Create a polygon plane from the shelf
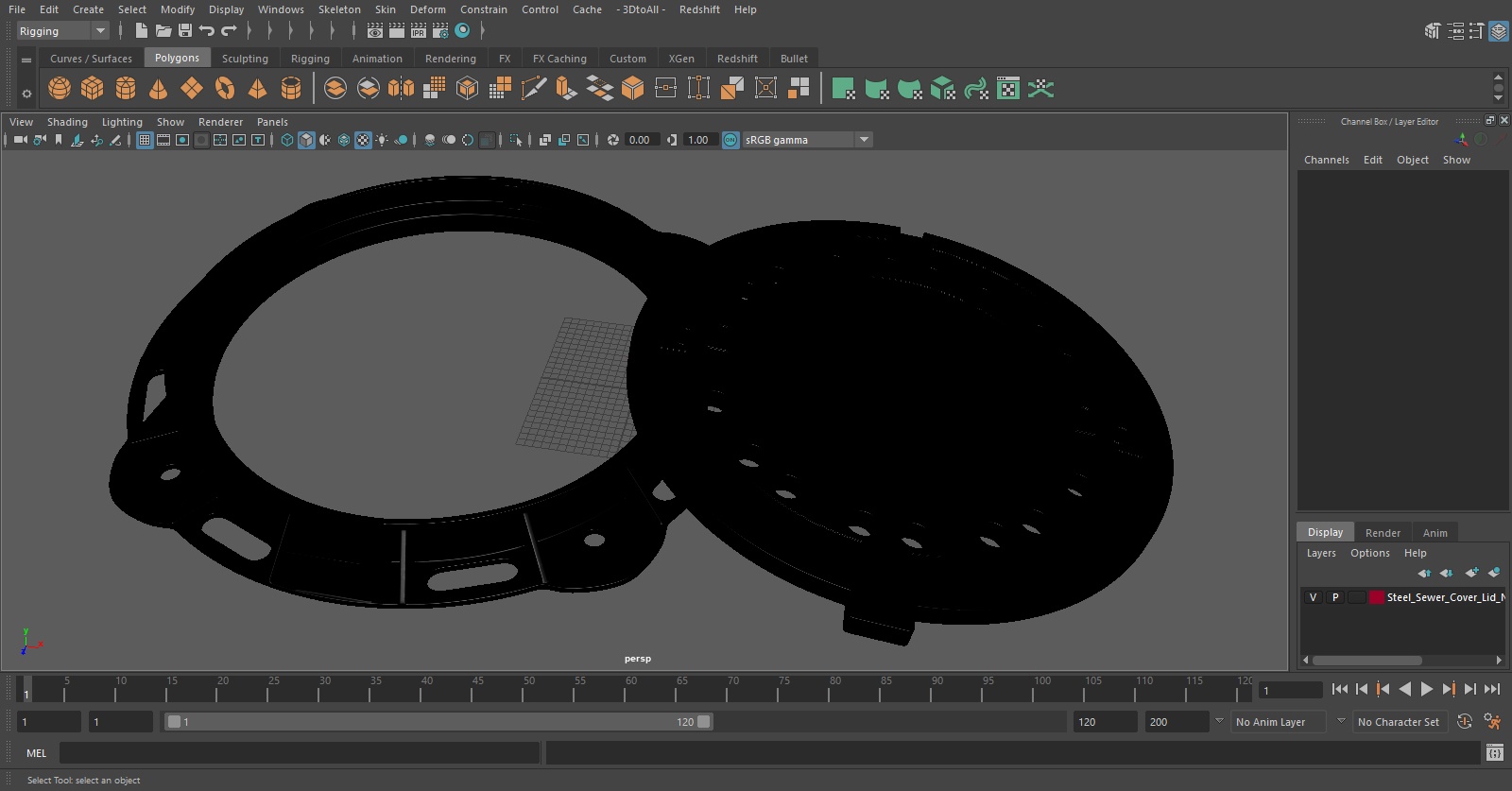Image resolution: width=1512 pixels, height=791 pixels. pyautogui.click(x=192, y=89)
